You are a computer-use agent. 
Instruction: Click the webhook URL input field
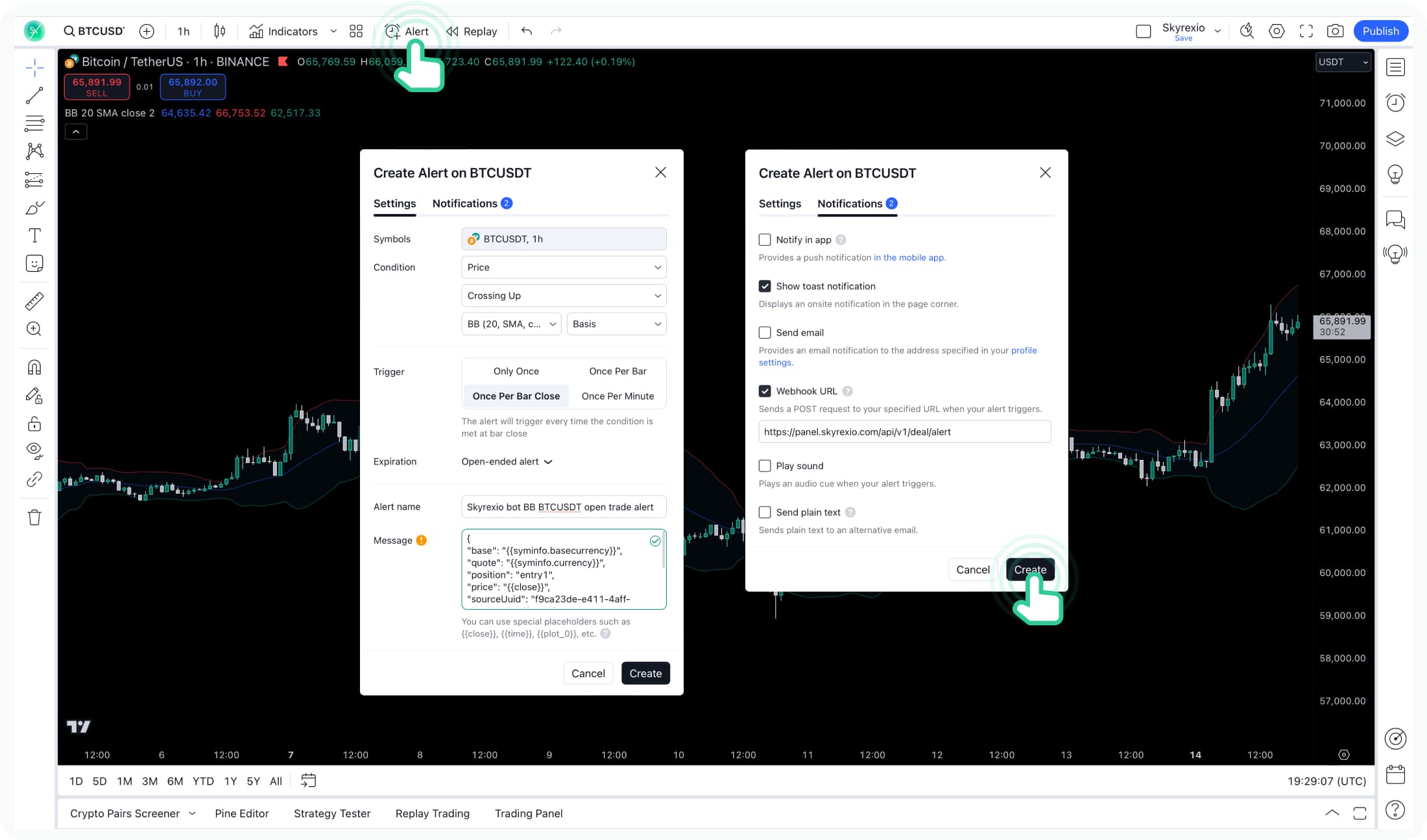[904, 432]
